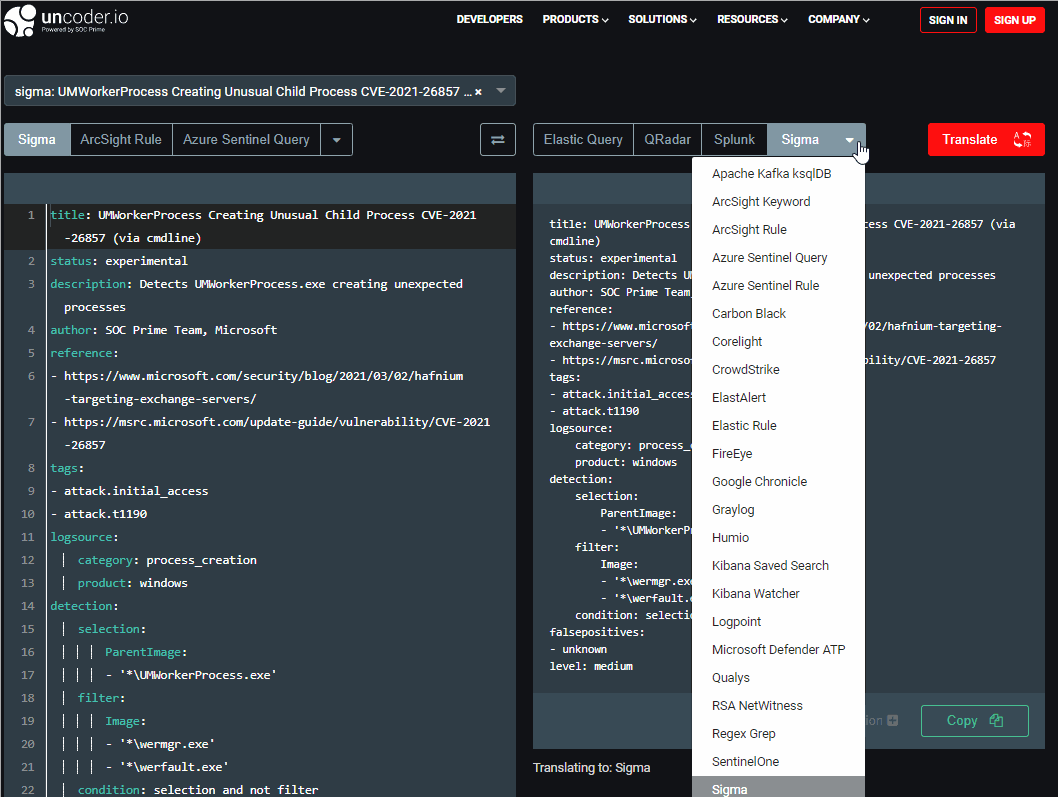Select Sigma target tab
Viewport: 1058px width, 797px height.
click(800, 140)
